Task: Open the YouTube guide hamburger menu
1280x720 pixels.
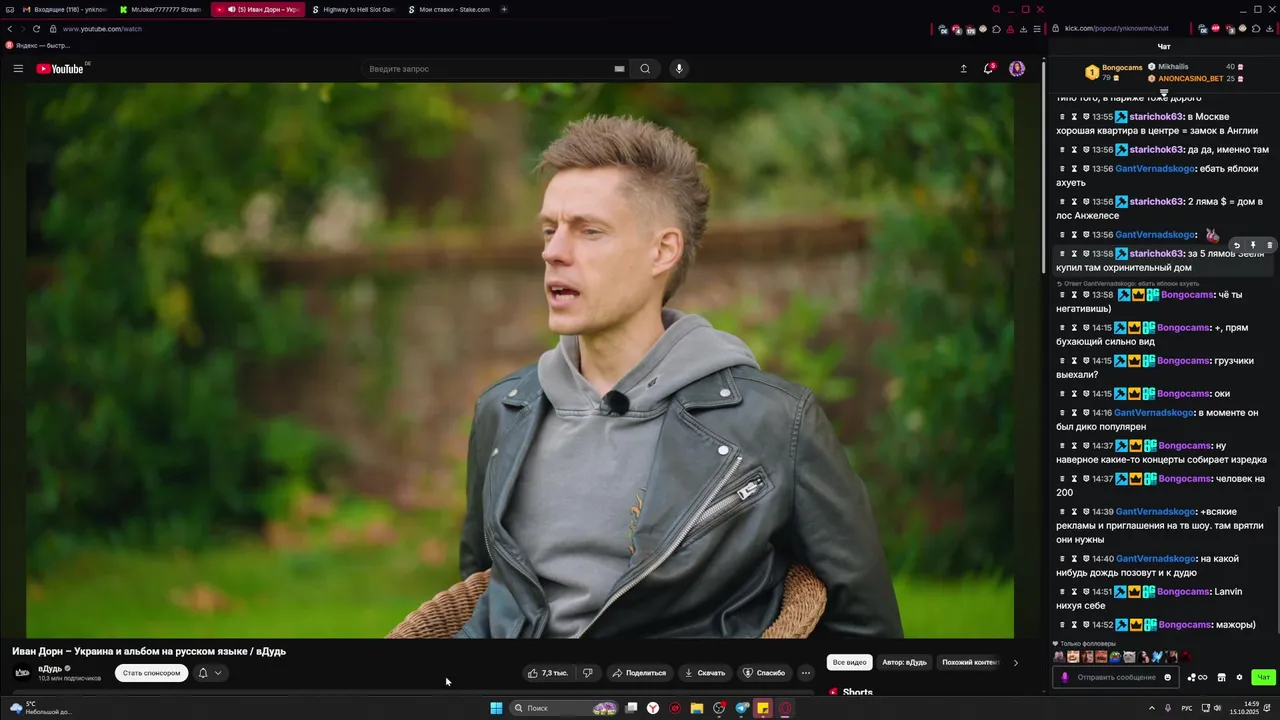Action: coord(18,69)
